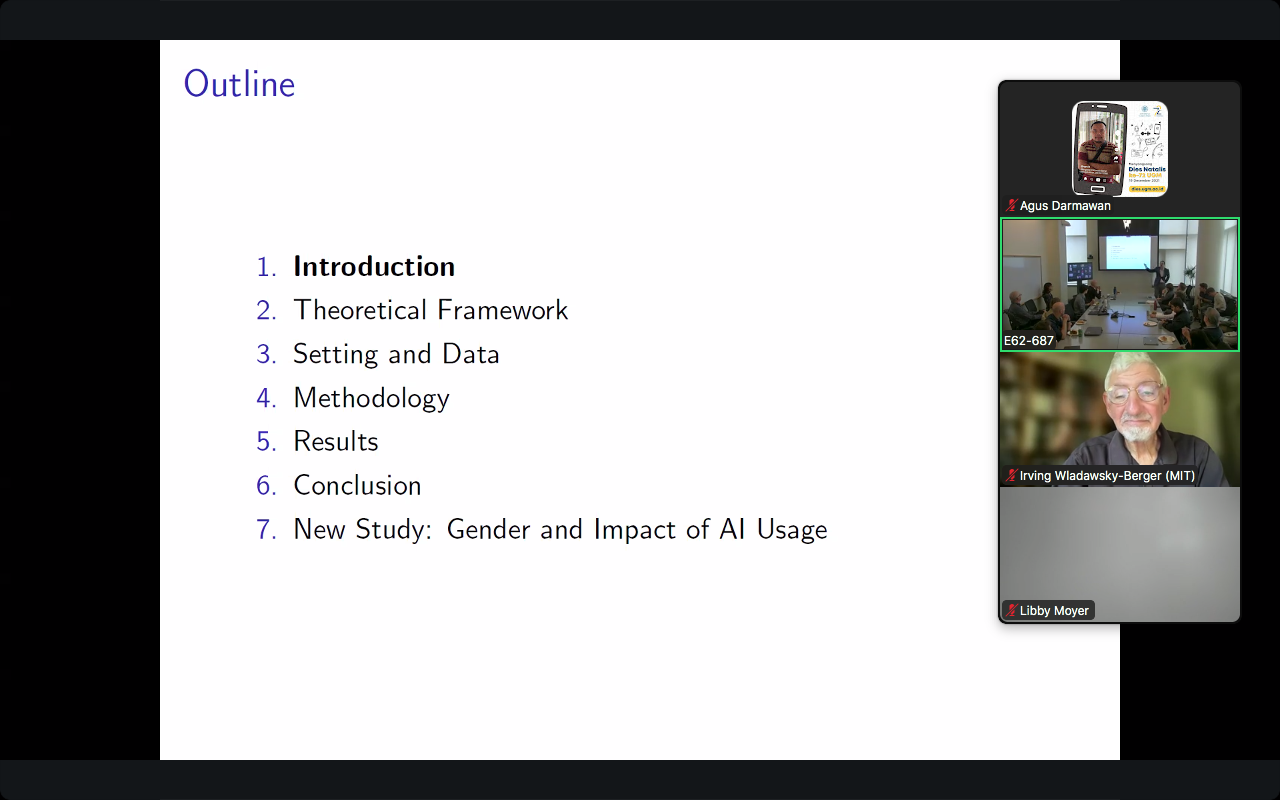Click the Irving Wladawsky-Berger (MIT) name label

[1106, 476]
